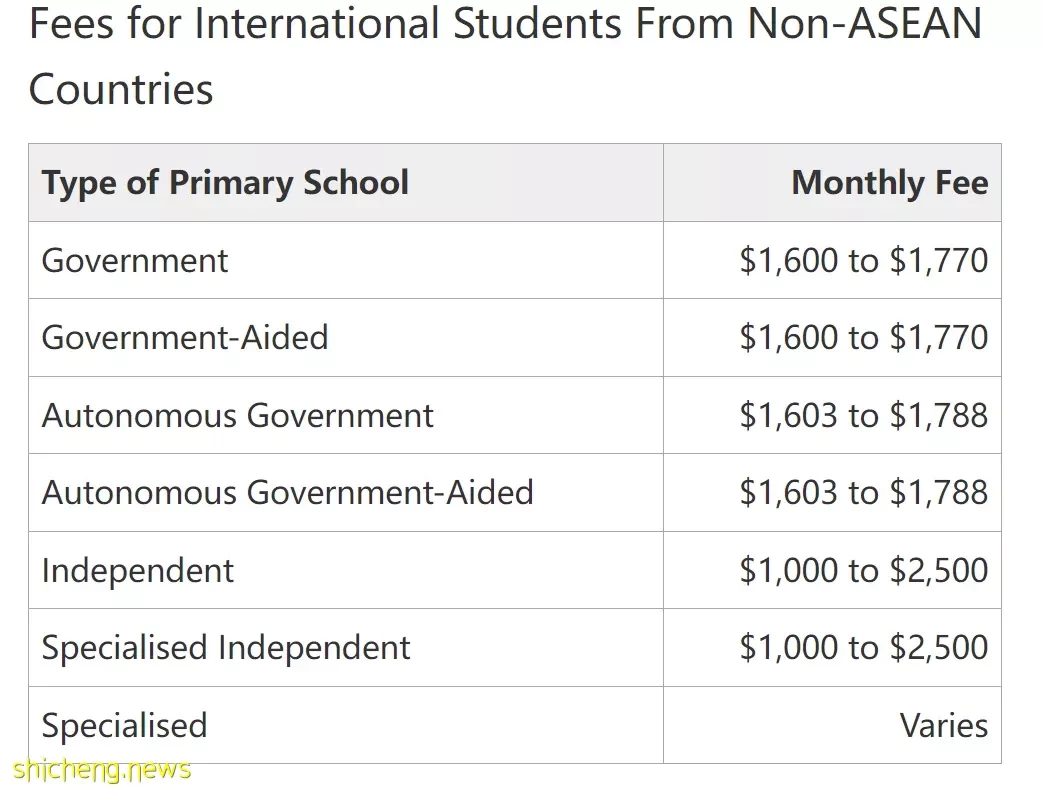Screen dimensions: 1043x789
Task: Click the word Countries in the heading
Action: 121,89
